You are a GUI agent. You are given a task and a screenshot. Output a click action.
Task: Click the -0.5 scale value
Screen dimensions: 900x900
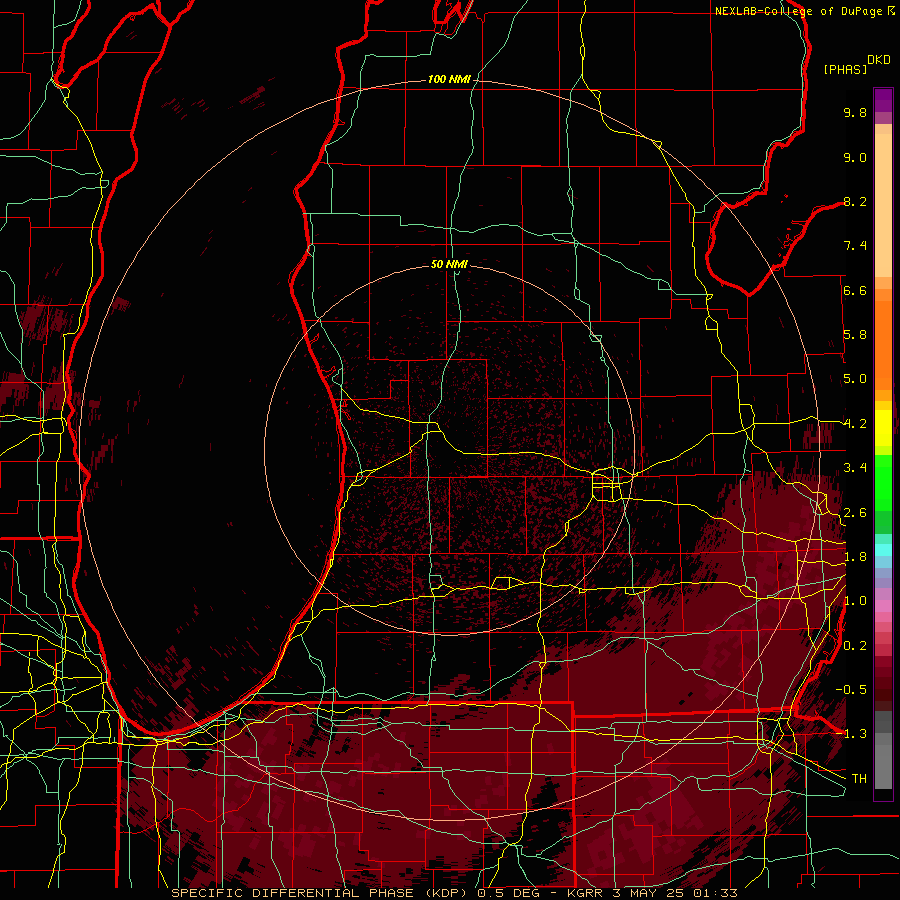tap(851, 690)
